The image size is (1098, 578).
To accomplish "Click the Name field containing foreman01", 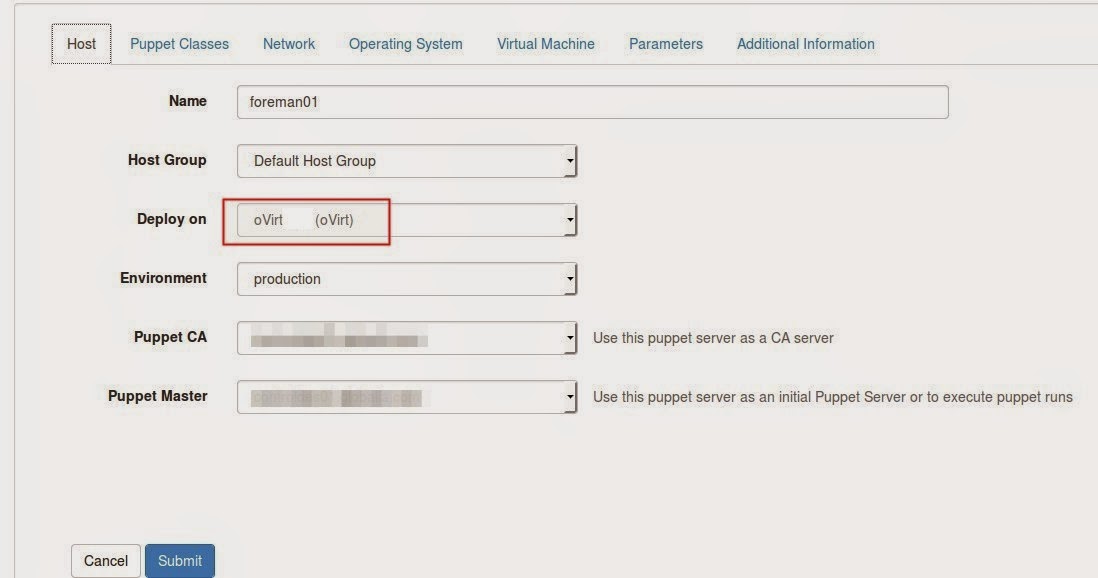I will point(592,102).
